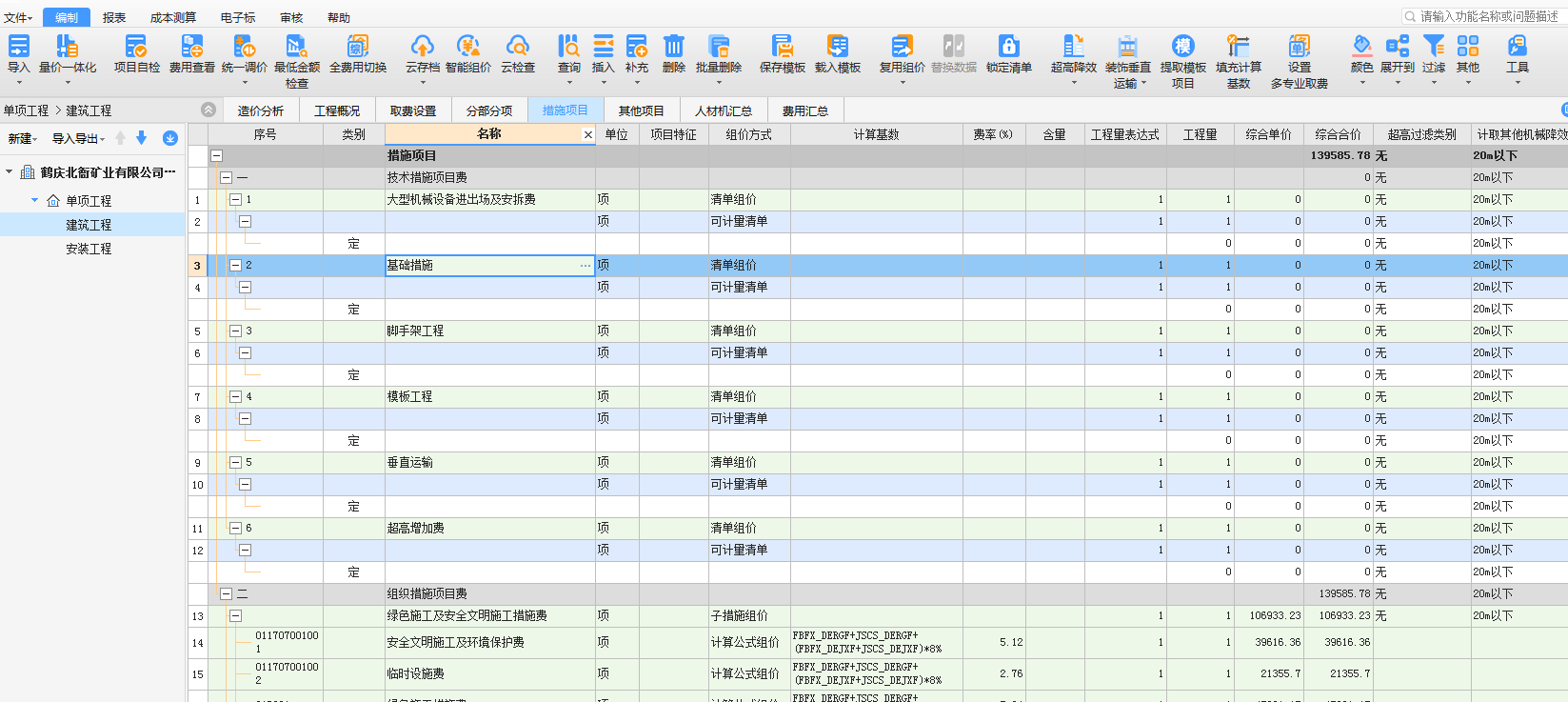Collapse row 大型机械设备进出场及安拆费
1568x702 pixels.
pyautogui.click(x=235, y=199)
